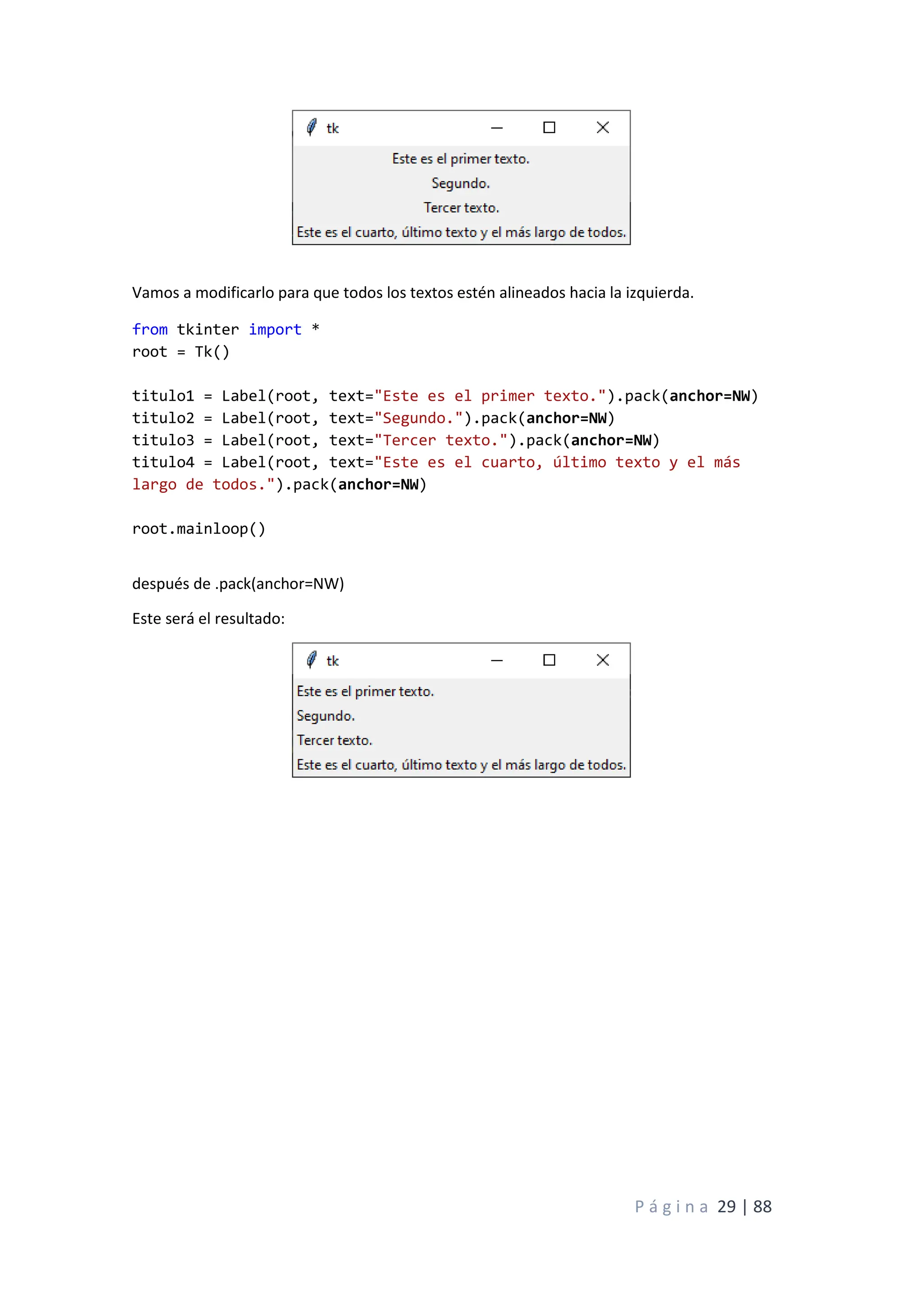Maximize the upper tk window

549,128
